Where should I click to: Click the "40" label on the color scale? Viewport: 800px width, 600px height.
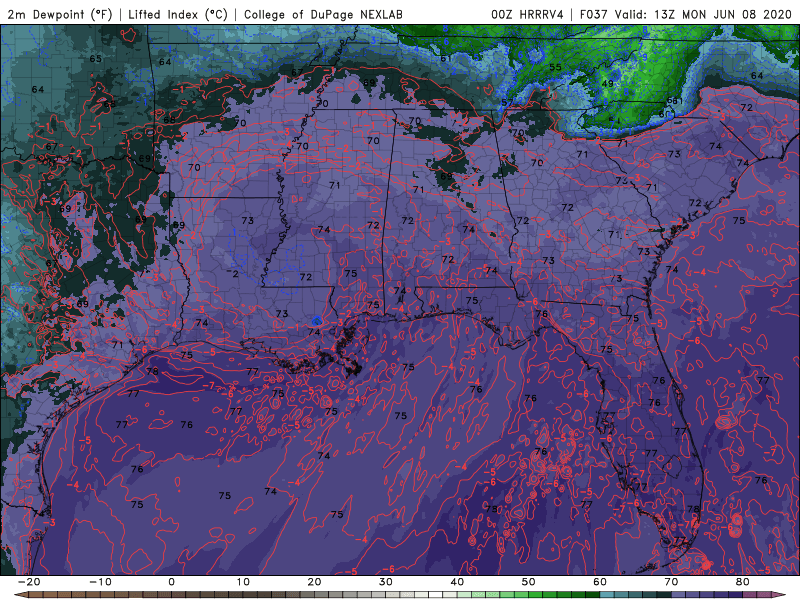coord(457,582)
